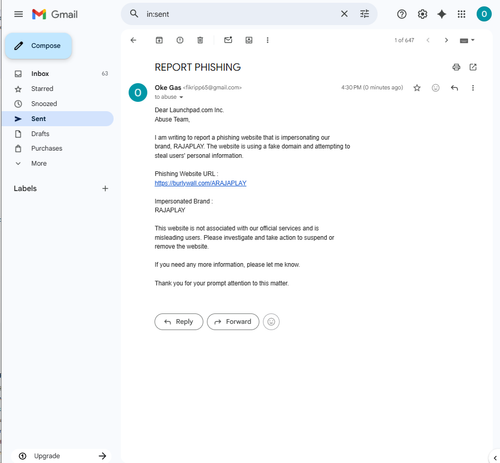Show search options filter icon
Viewport: 500px width, 463px height.
[x=364, y=14]
